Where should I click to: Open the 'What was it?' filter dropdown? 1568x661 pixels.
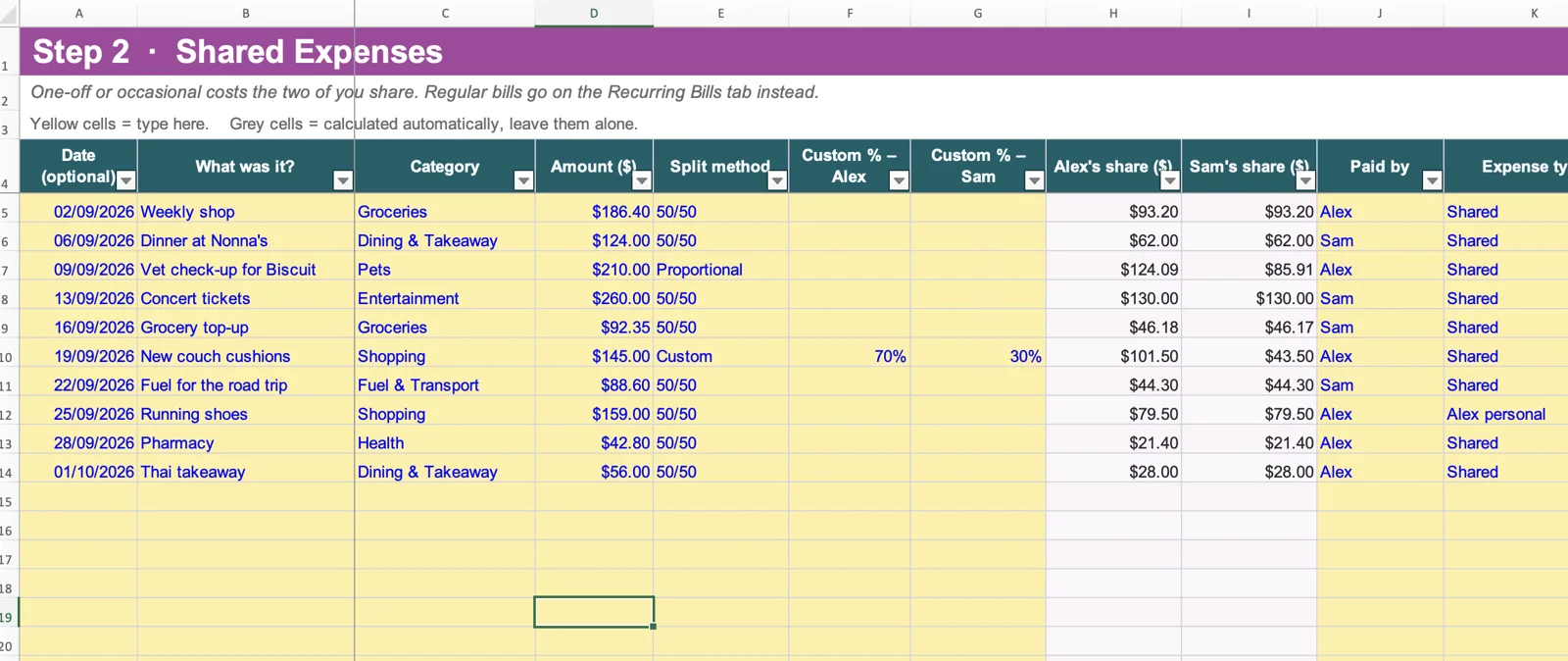coord(342,180)
